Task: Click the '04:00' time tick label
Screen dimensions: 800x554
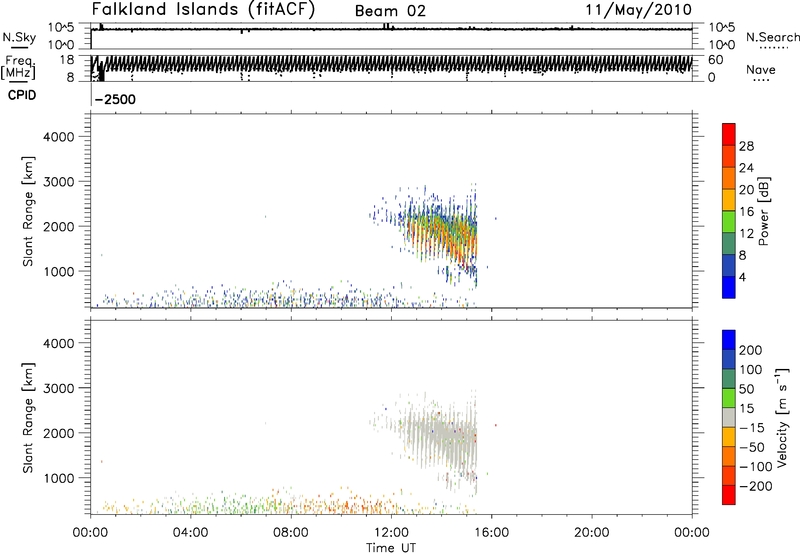Action: click(191, 533)
